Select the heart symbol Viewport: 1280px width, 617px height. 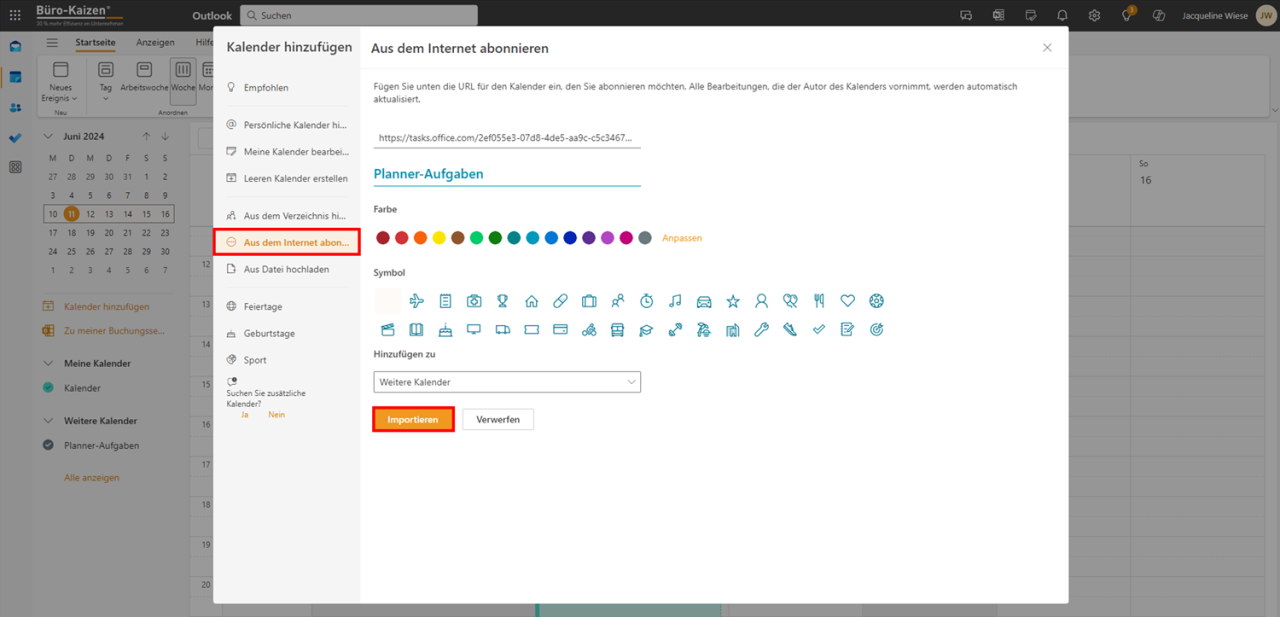click(847, 300)
